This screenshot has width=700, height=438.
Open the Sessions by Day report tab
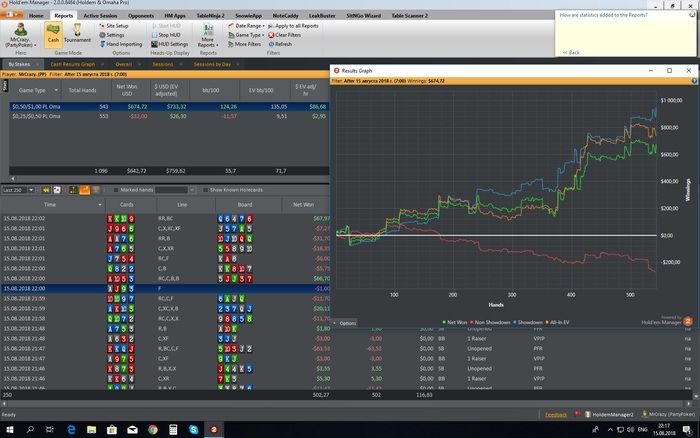pyautogui.click(x=212, y=64)
